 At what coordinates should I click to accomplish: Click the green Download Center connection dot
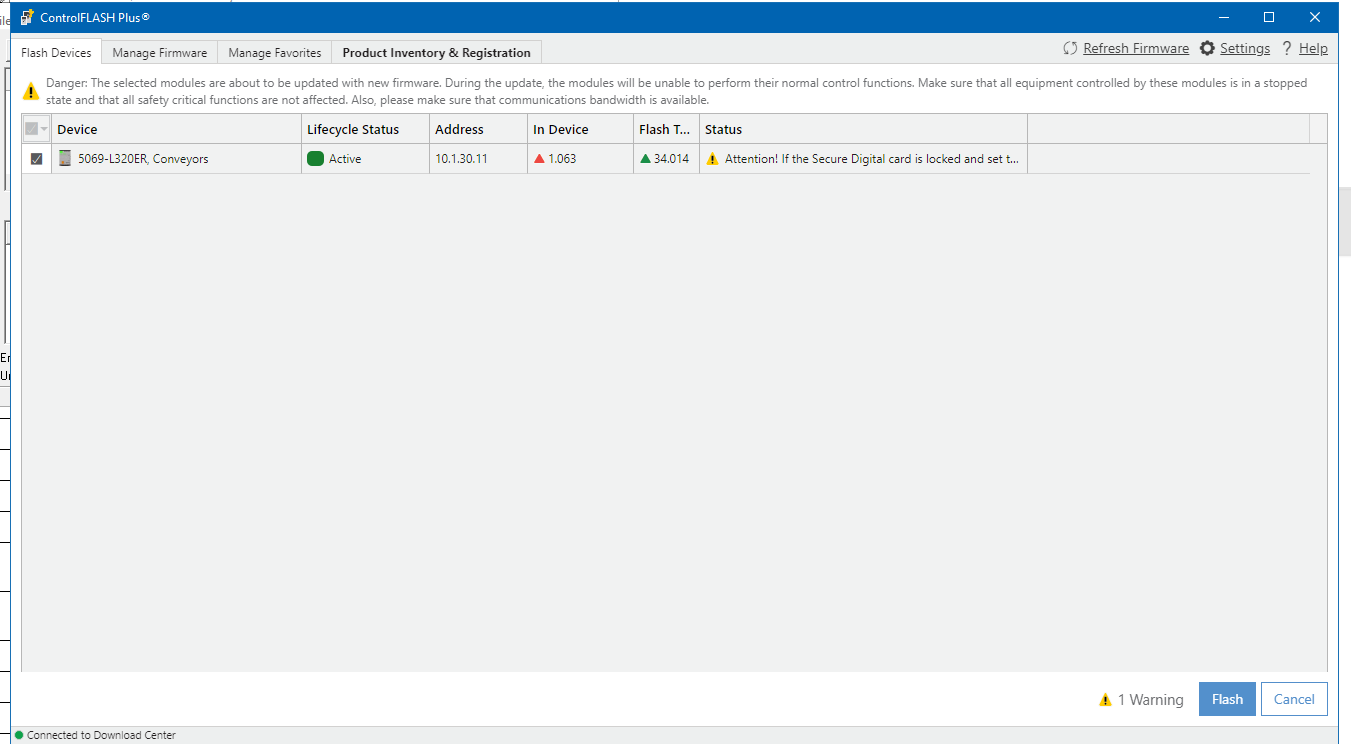tap(19, 735)
